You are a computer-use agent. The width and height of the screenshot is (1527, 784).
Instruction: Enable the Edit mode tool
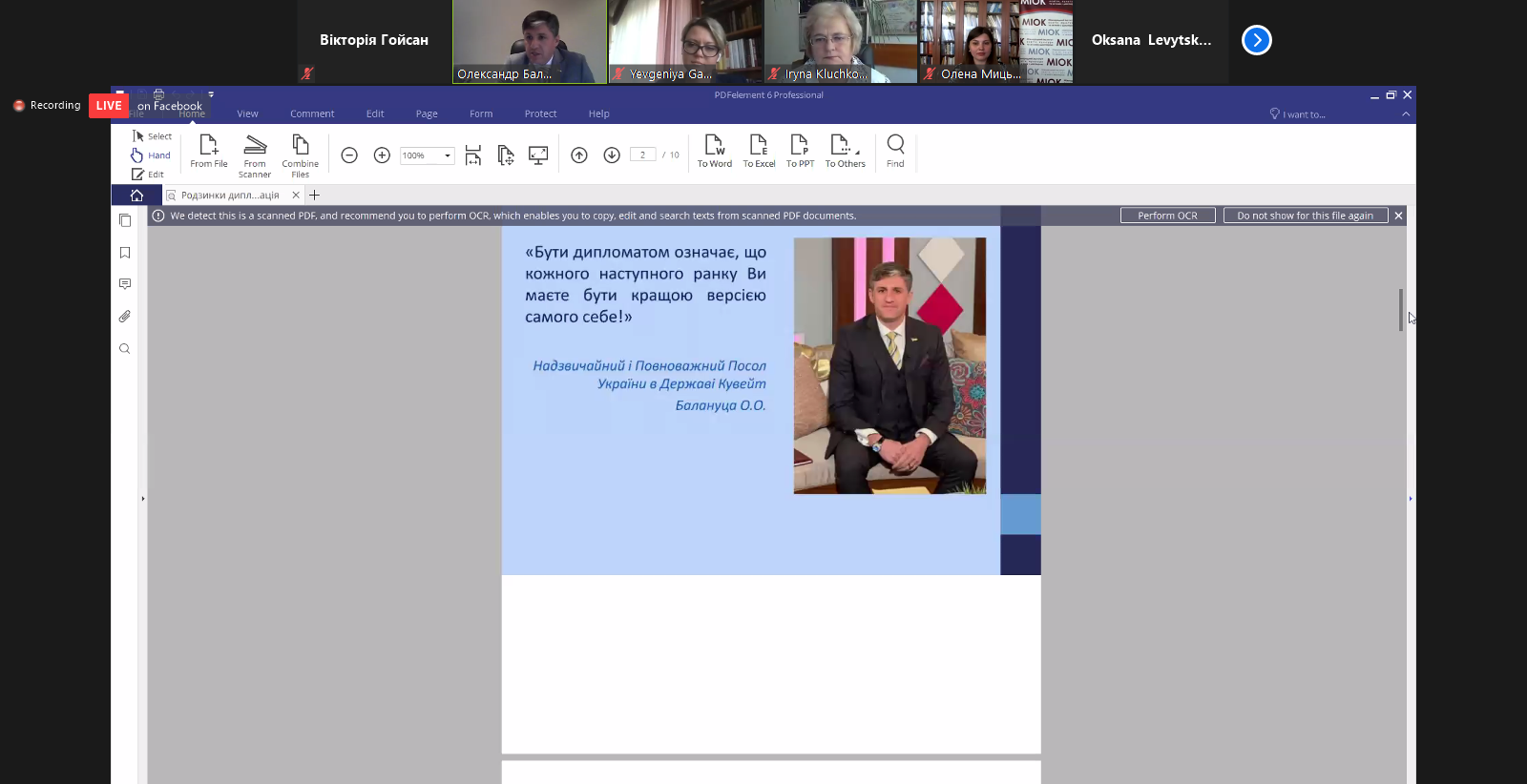(x=149, y=175)
